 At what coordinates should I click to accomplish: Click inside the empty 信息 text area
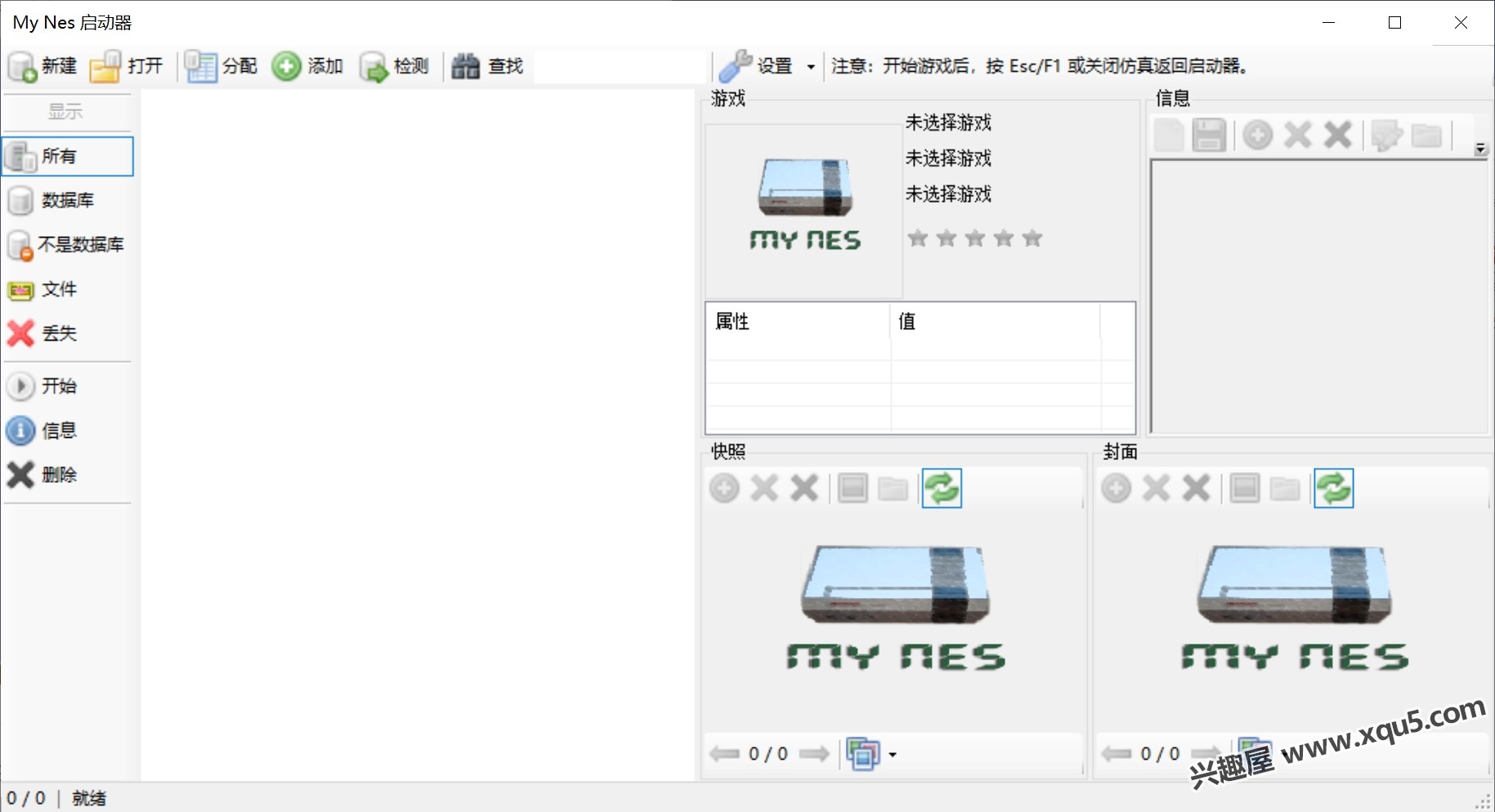coord(1318,297)
